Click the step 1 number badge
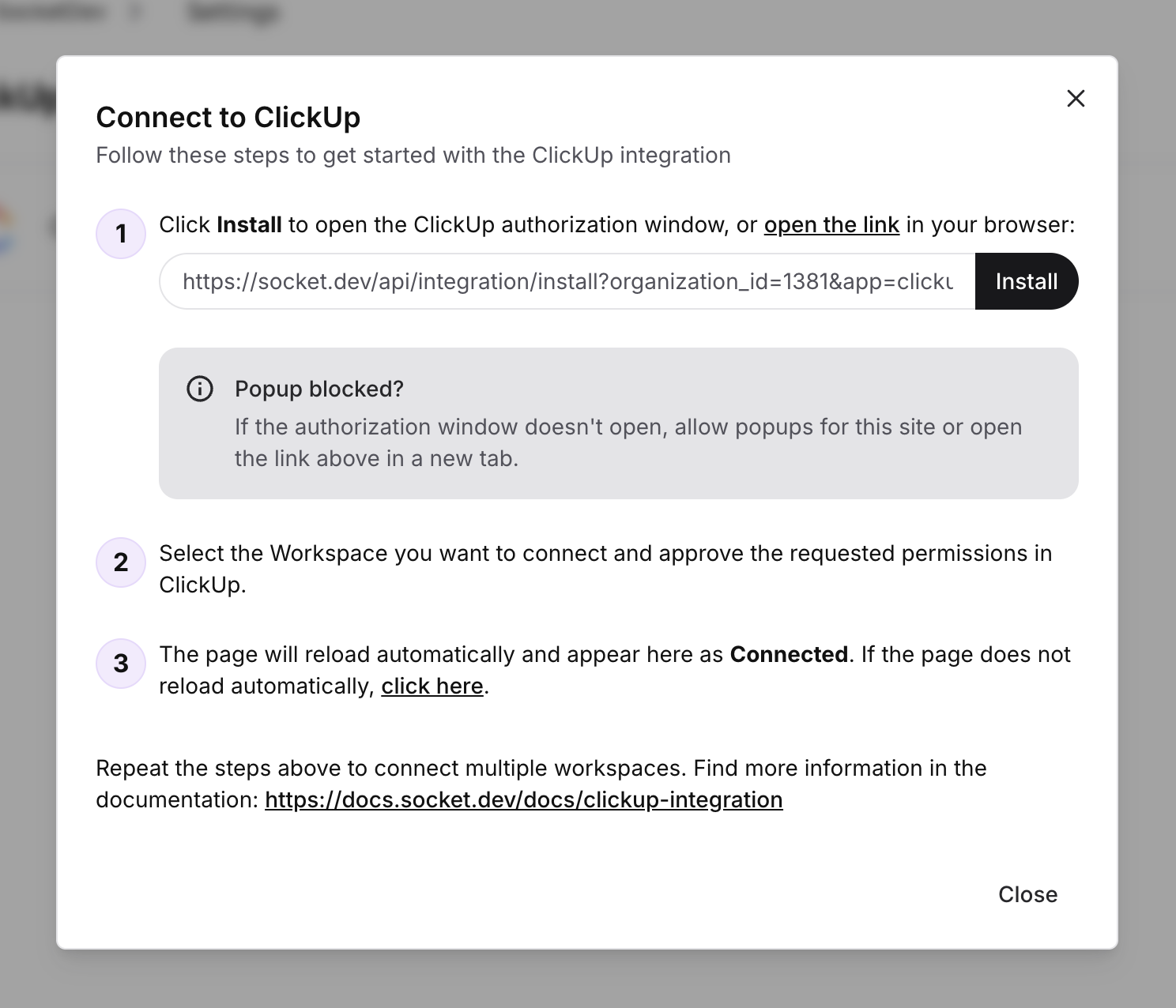The image size is (1176, 1008). tap(121, 234)
